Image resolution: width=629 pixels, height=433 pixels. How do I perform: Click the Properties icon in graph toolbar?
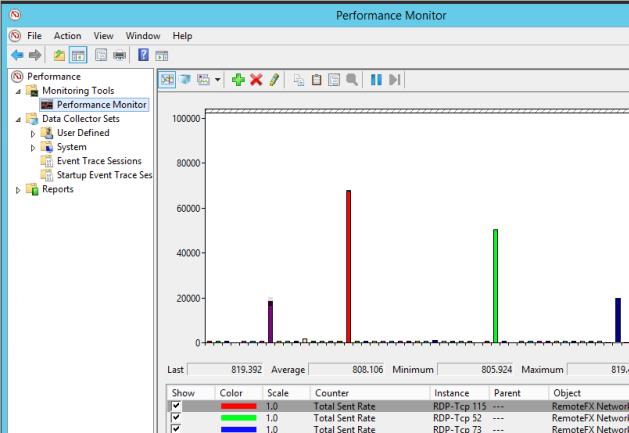point(335,79)
